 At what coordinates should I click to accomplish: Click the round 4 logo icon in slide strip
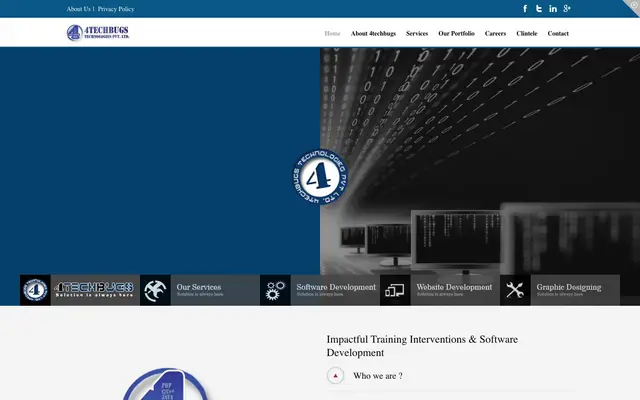click(35, 290)
